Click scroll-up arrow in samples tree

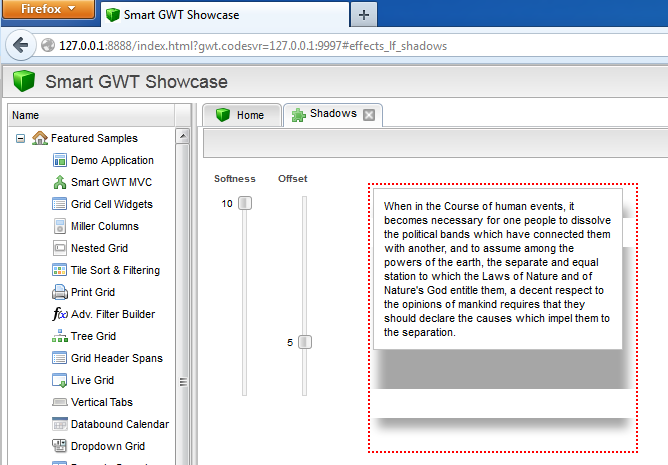pos(182,137)
